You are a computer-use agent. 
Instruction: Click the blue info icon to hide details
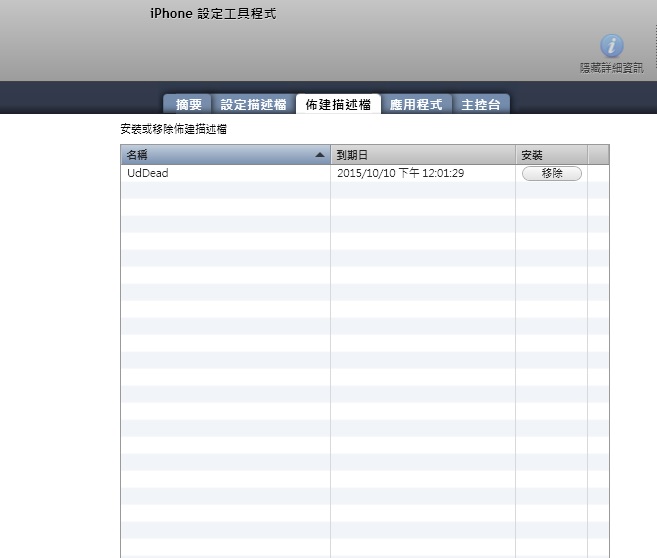click(x=612, y=46)
